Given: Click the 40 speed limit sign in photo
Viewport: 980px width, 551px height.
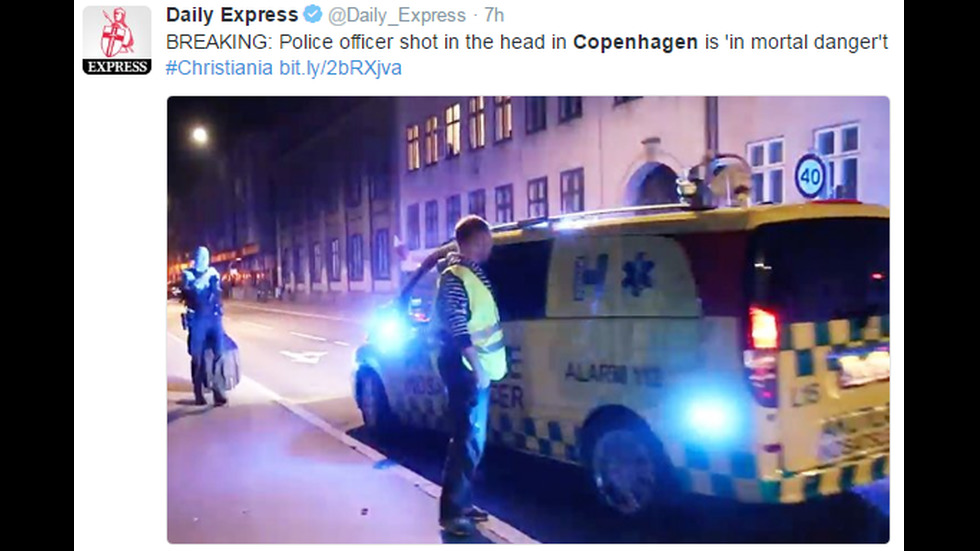Looking at the screenshot, I should (x=810, y=176).
